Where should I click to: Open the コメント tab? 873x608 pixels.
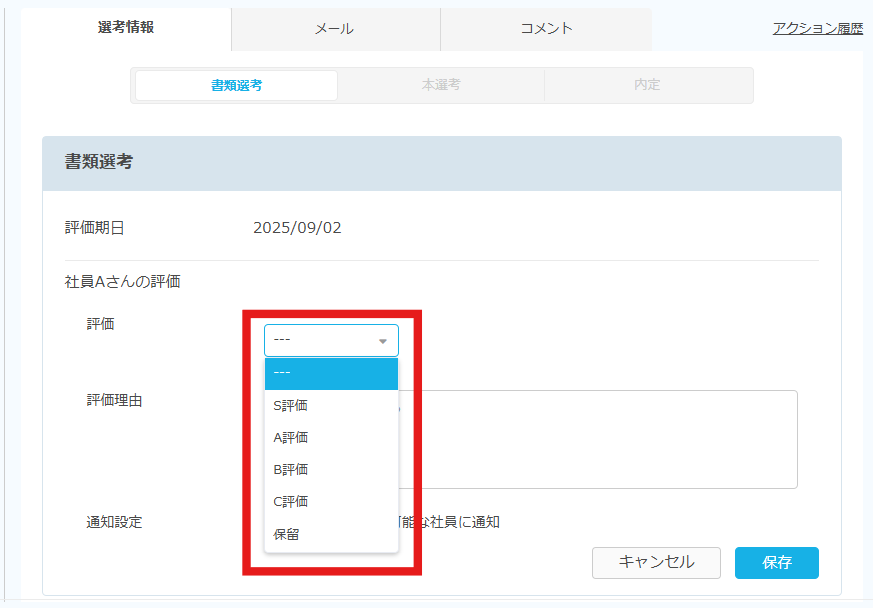546,29
